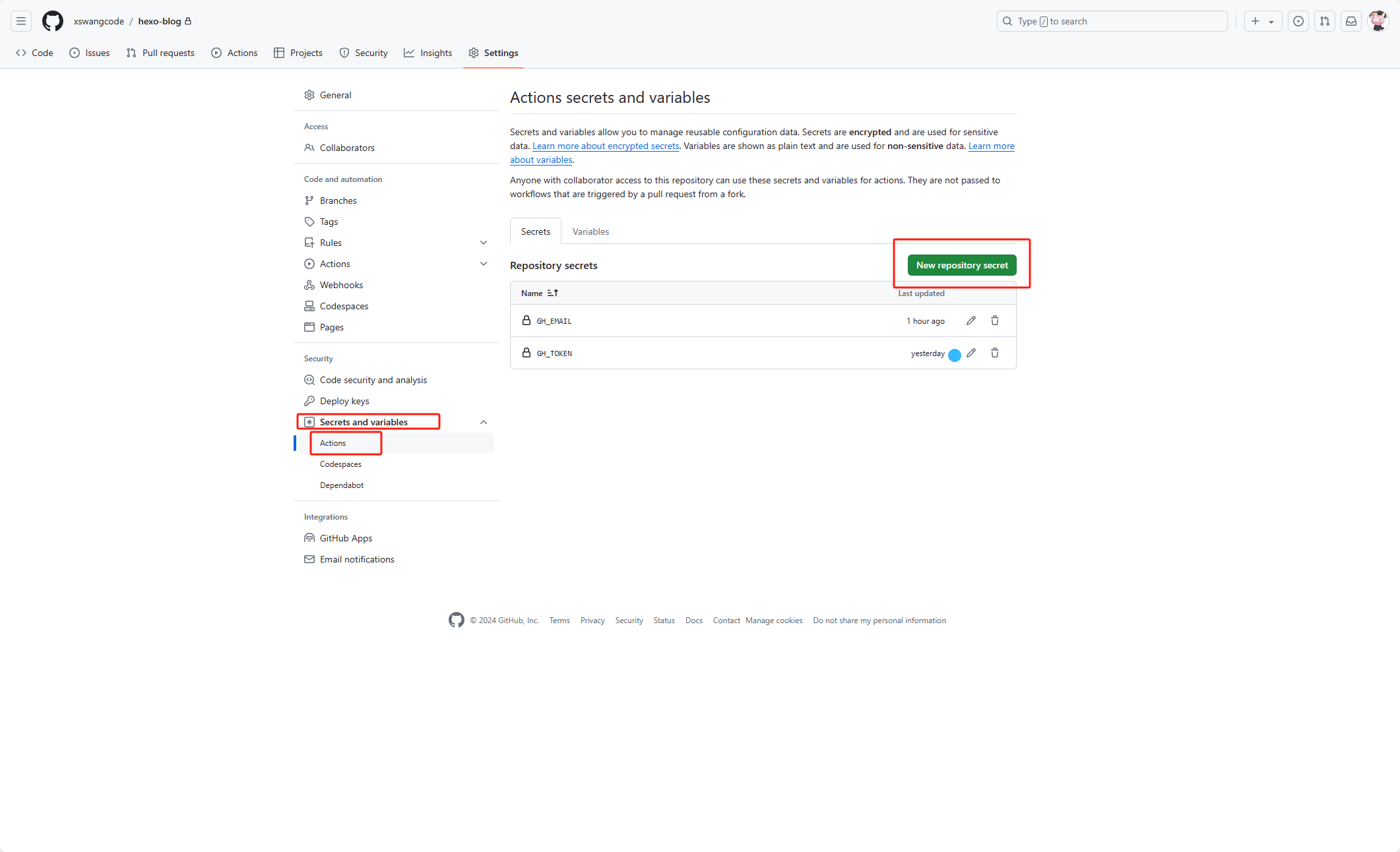The width and height of the screenshot is (1400, 852).
Task: Edit the GH_EMAIL secret pencil icon
Action: coord(971,320)
